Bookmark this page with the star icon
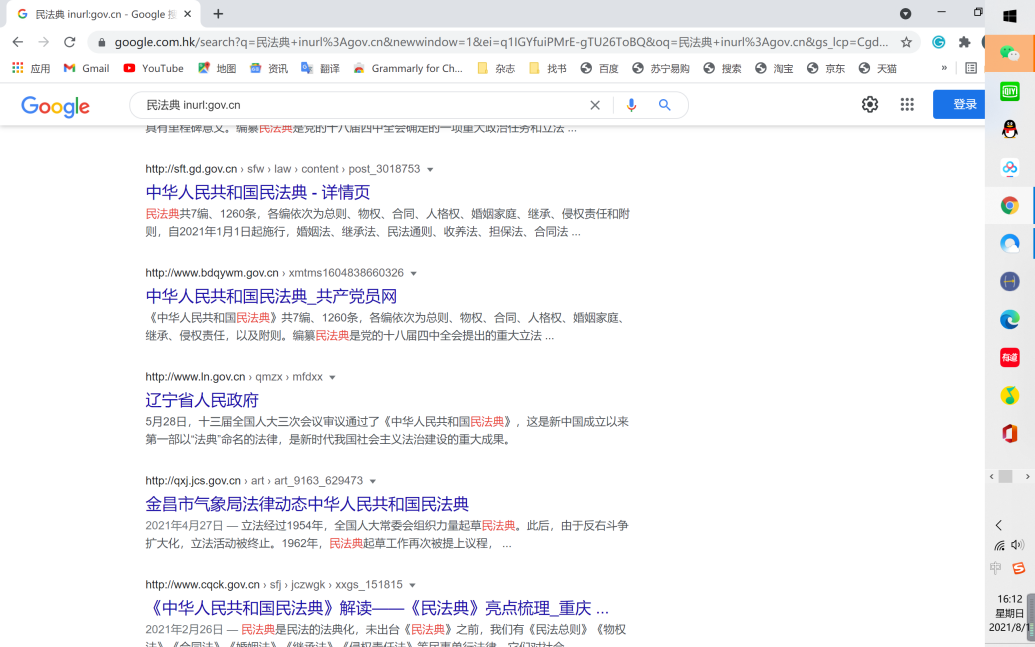 (906, 42)
